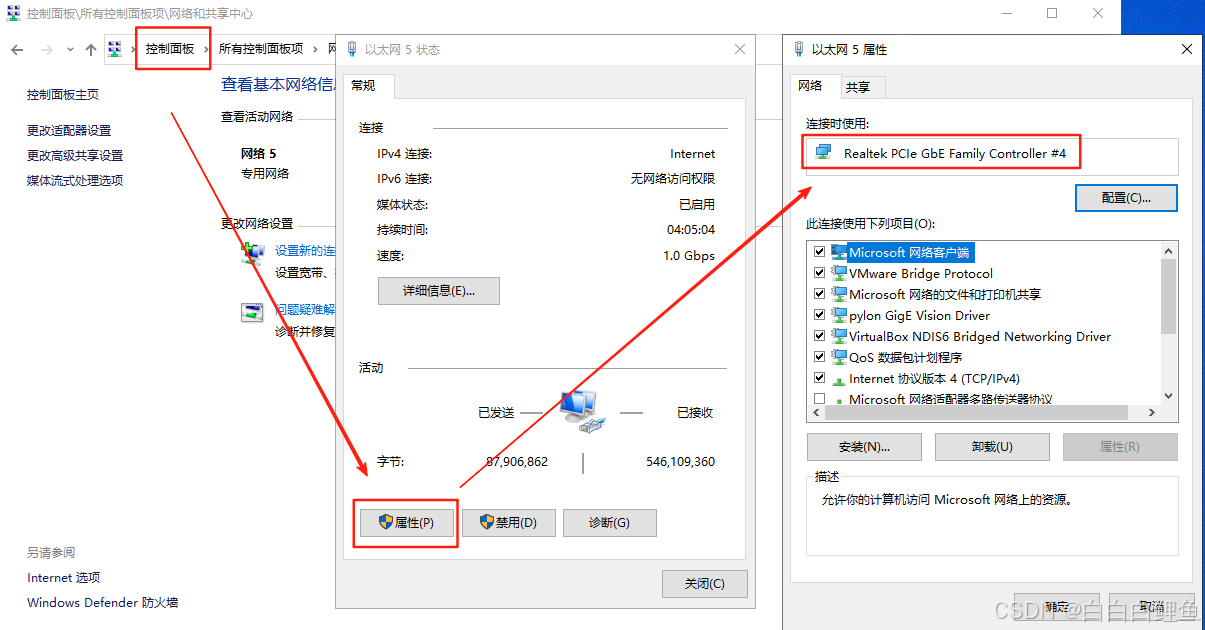Click the forward arrow in Control Panel
The width and height of the screenshot is (1205, 630).
click(46, 49)
